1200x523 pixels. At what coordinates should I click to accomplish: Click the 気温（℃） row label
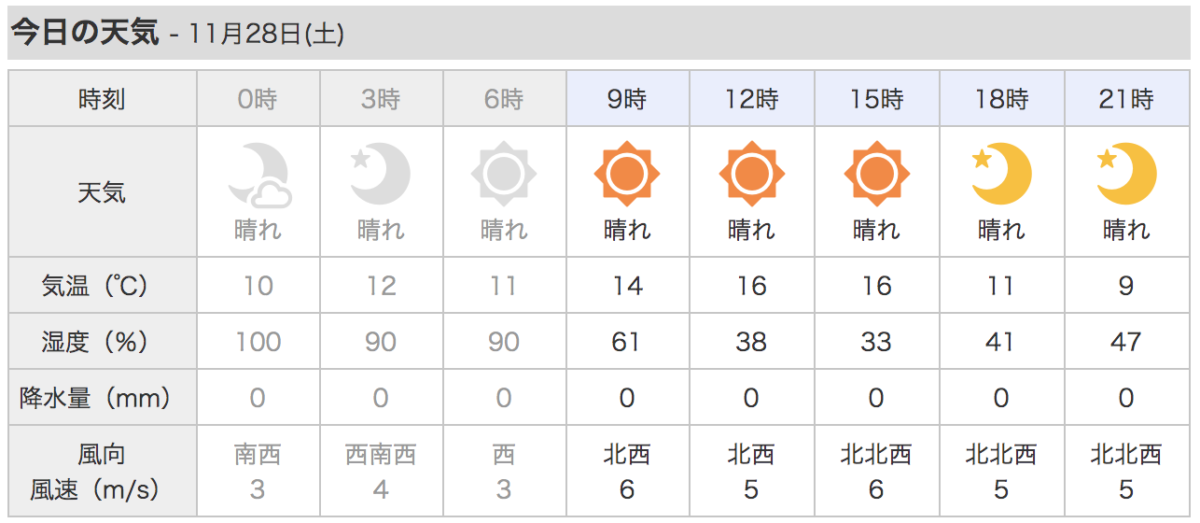coord(102,286)
